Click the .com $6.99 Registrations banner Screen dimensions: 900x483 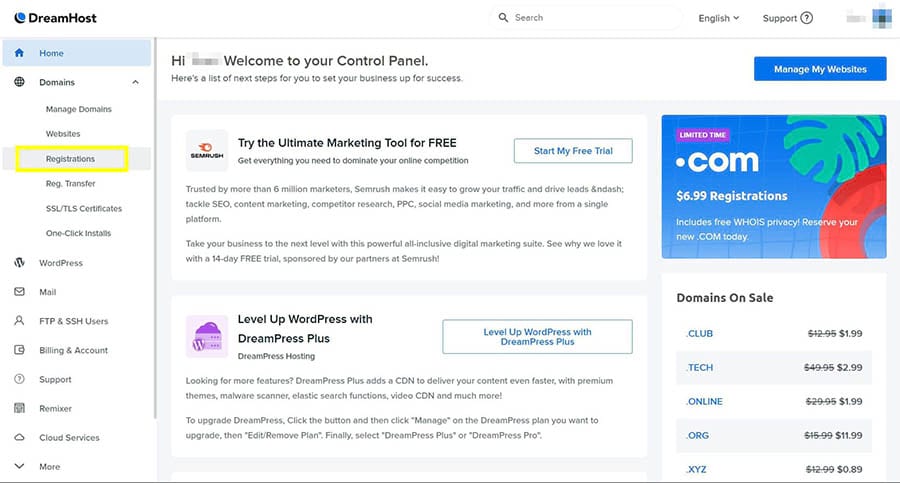(x=774, y=187)
